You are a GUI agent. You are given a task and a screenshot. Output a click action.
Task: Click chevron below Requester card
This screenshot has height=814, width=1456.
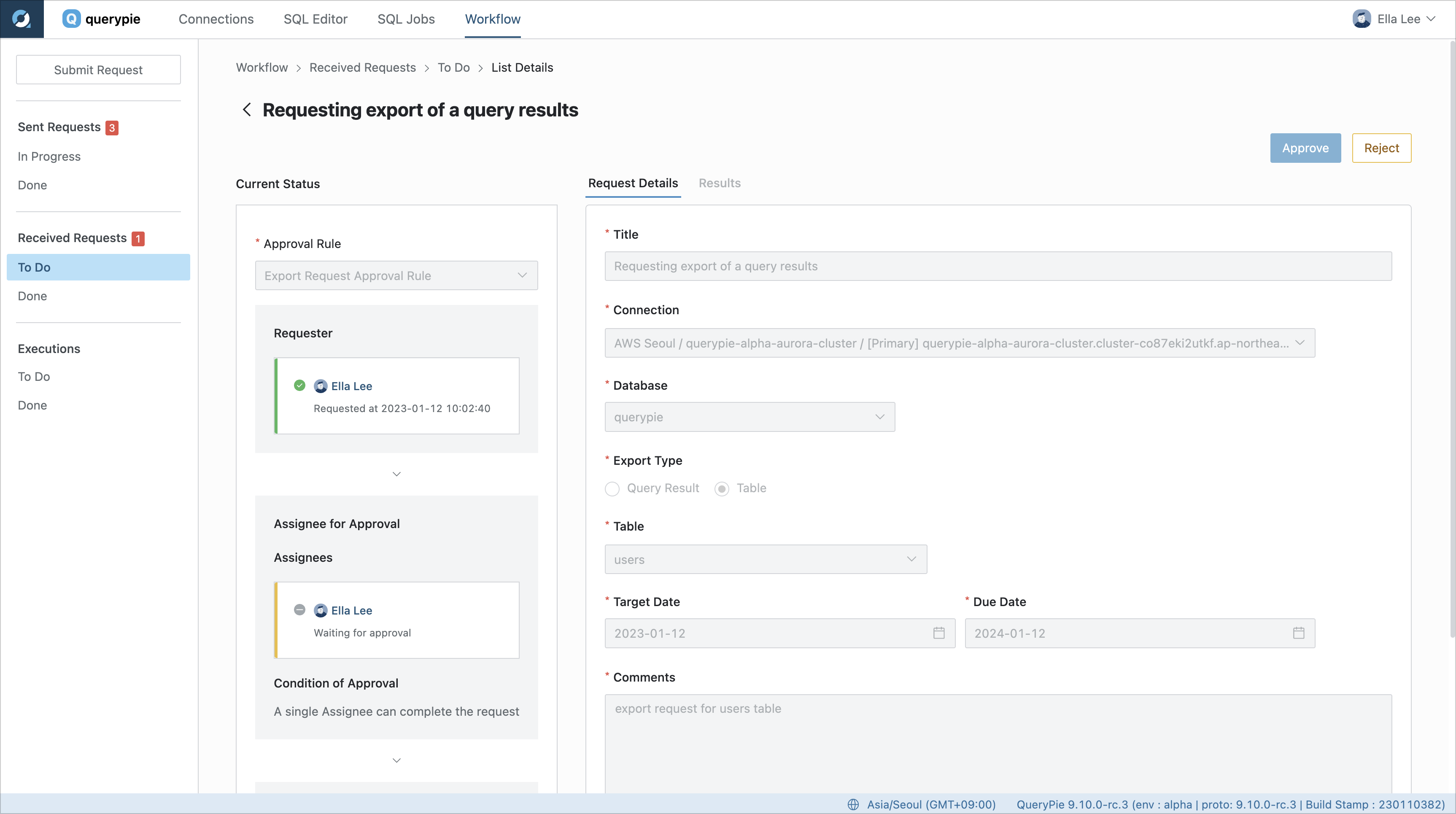[396, 474]
